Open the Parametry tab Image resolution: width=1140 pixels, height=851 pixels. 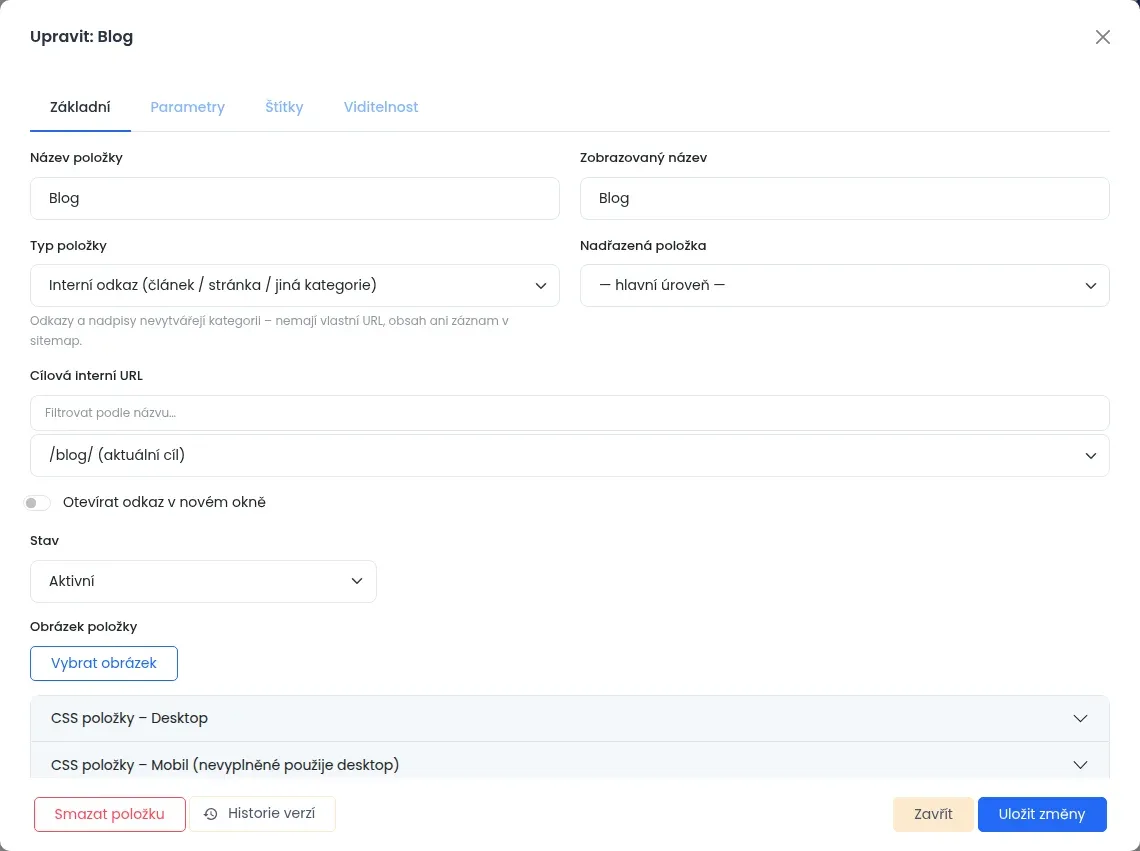pos(188,107)
